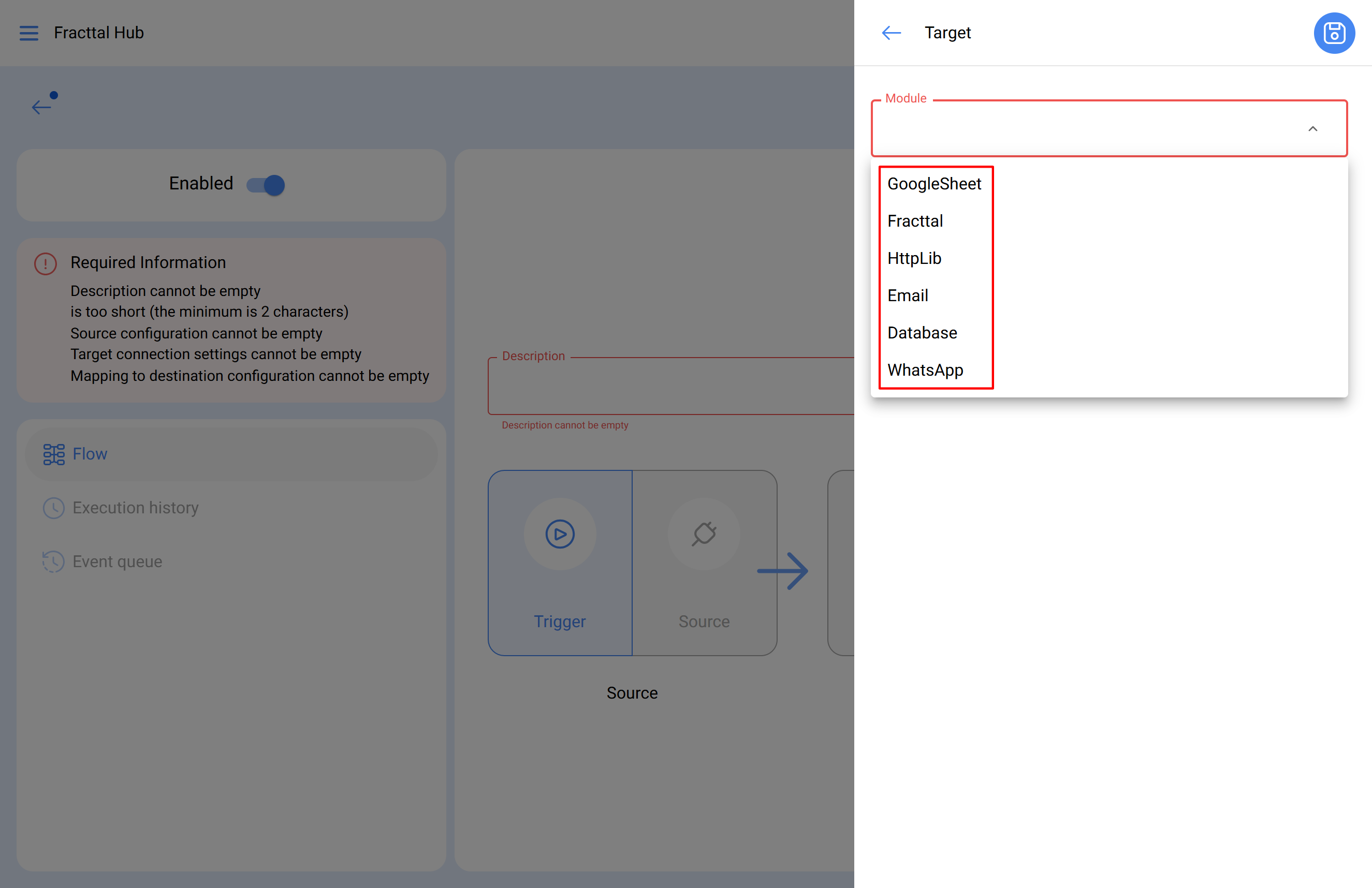Image resolution: width=1372 pixels, height=888 pixels.
Task: Select the Fracttal module option
Action: 915,220
